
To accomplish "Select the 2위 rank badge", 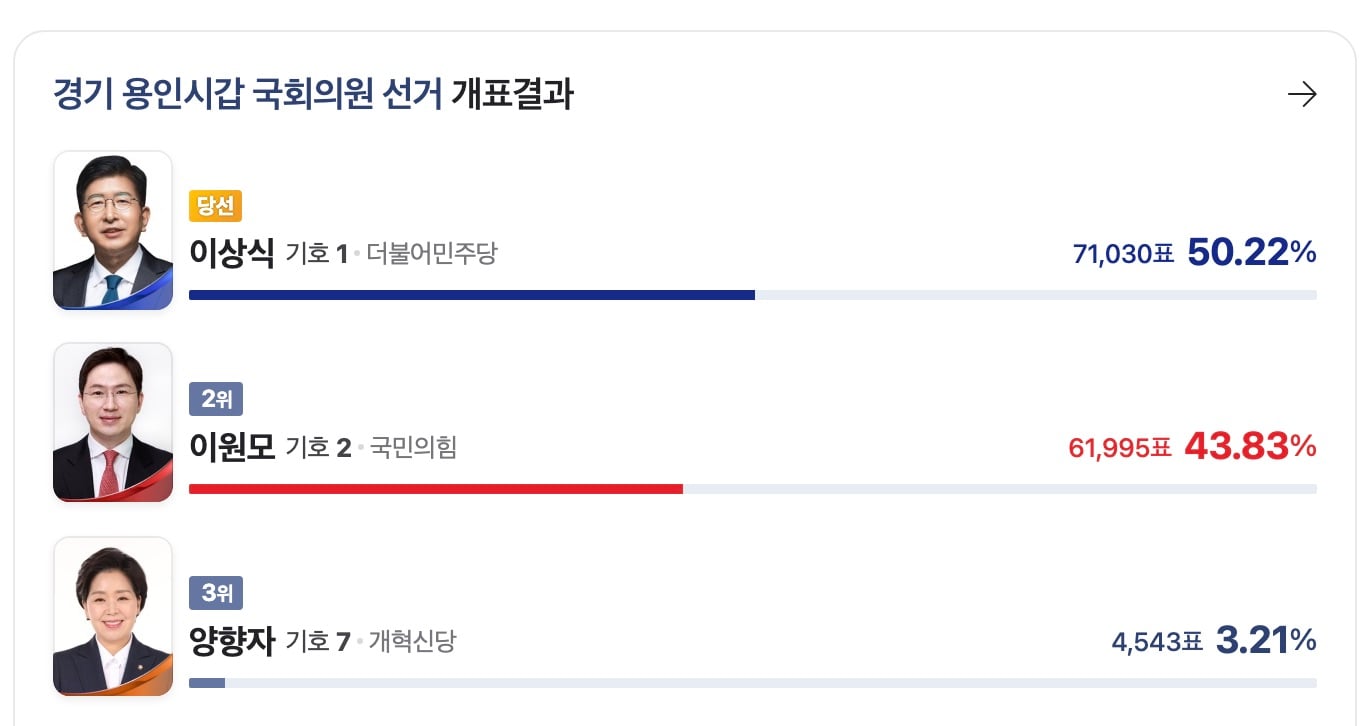I will pyautogui.click(x=216, y=399).
